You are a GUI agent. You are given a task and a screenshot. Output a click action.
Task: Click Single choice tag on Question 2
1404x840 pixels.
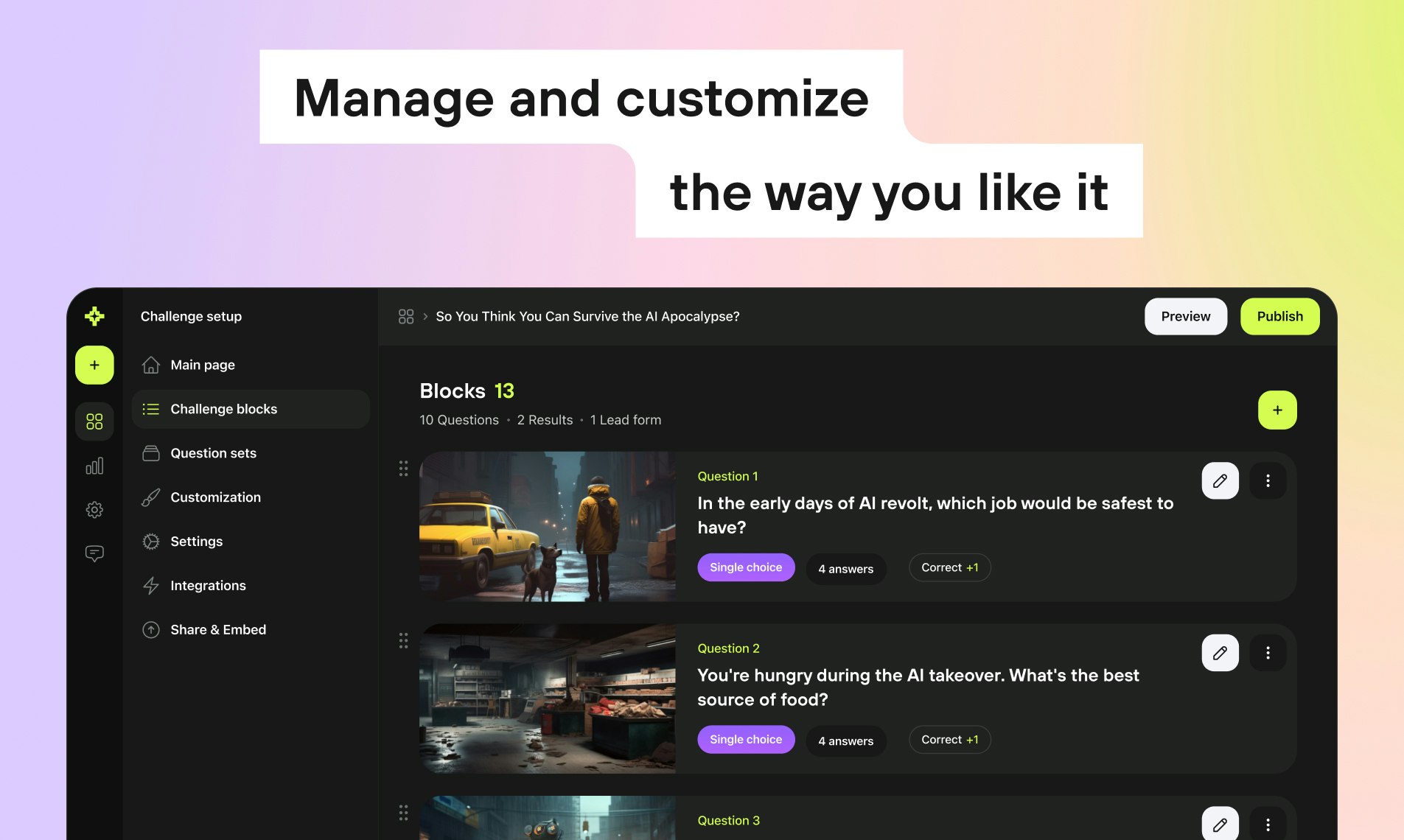(746, 740)
